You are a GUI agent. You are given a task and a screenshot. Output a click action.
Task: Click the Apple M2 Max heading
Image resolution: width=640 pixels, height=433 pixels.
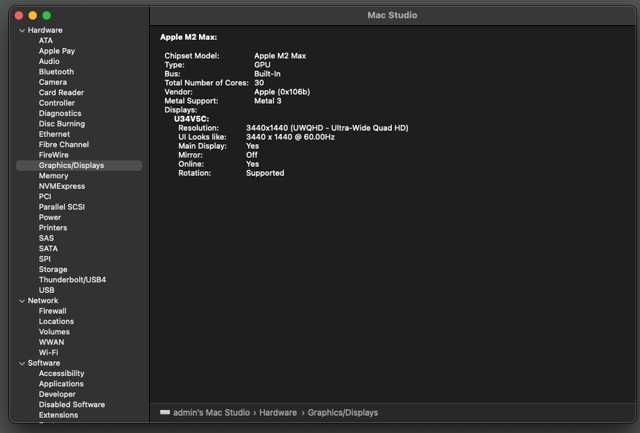pyautogui.click(x=189, y=37)
